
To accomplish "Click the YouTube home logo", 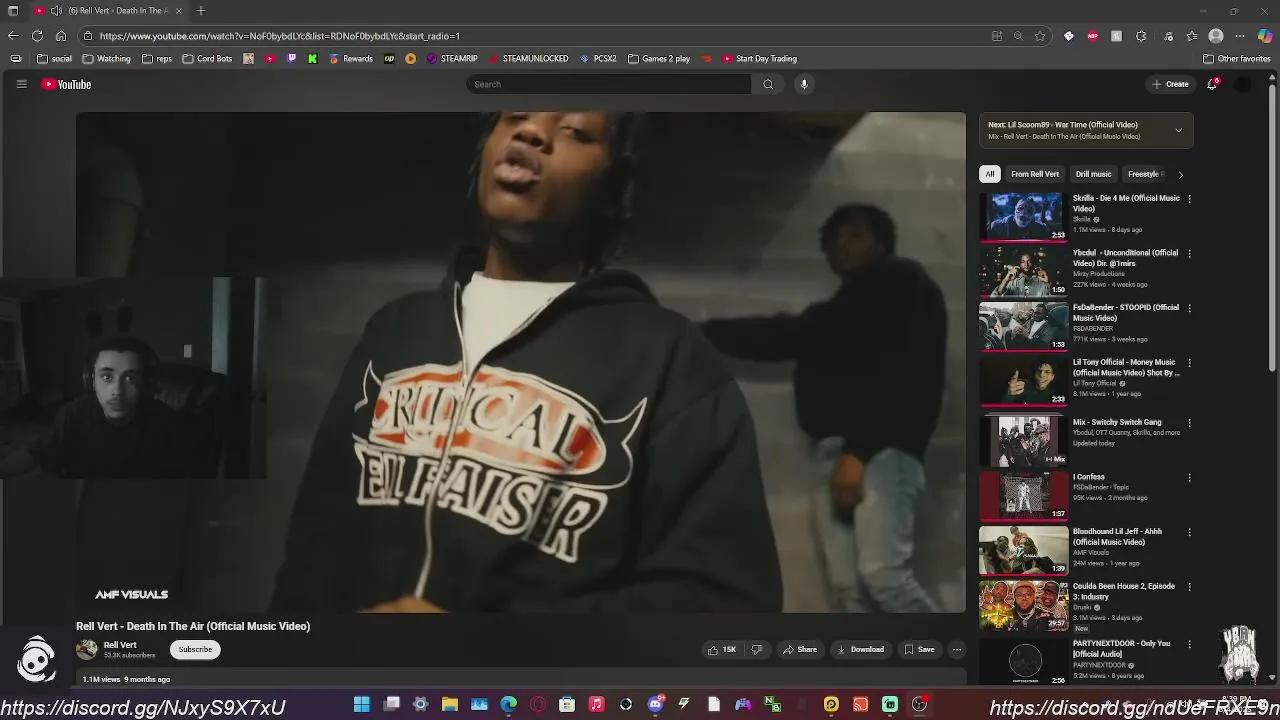I will pyautogui.click(x=66, y=85).
